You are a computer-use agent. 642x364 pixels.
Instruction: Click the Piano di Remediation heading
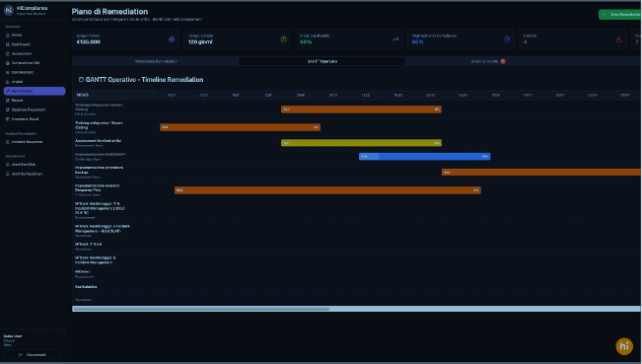tap(110, 12)
